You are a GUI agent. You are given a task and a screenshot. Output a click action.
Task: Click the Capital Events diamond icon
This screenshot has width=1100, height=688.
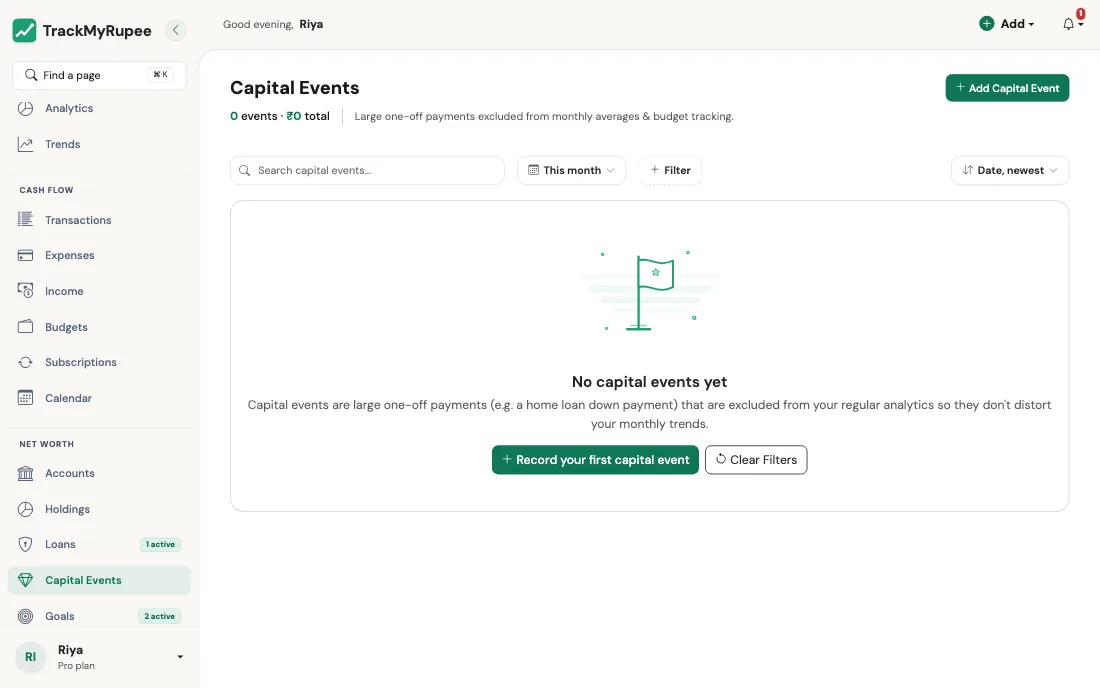pyautogui.click(x=25, y=580)
